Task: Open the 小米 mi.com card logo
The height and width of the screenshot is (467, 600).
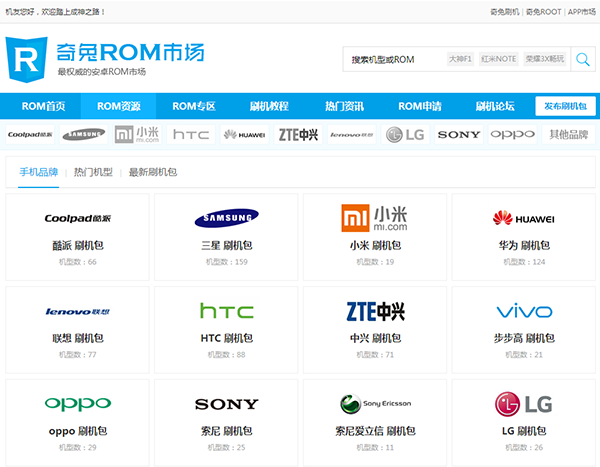Action: coord(374,218)
